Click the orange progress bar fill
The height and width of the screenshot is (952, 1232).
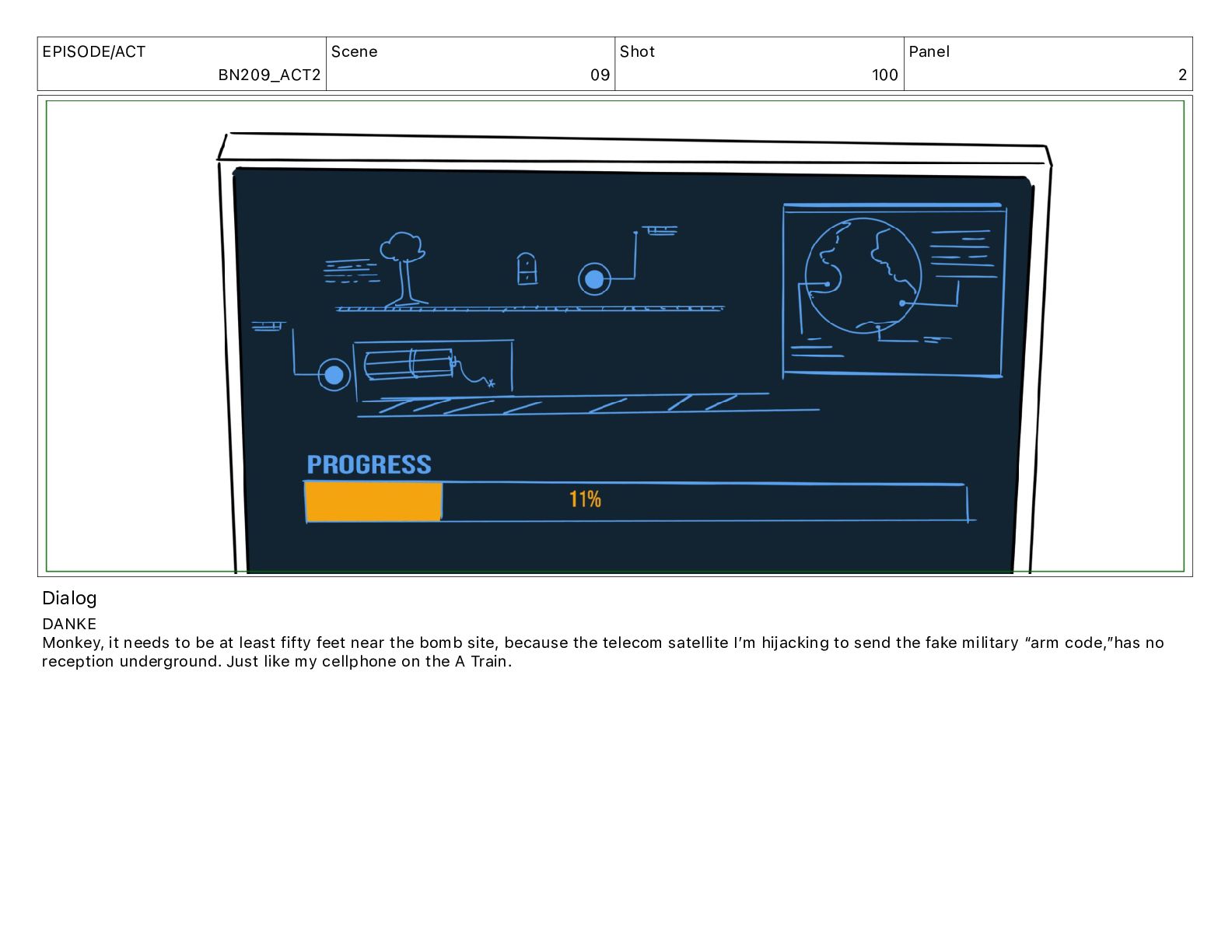pos(373,502)
